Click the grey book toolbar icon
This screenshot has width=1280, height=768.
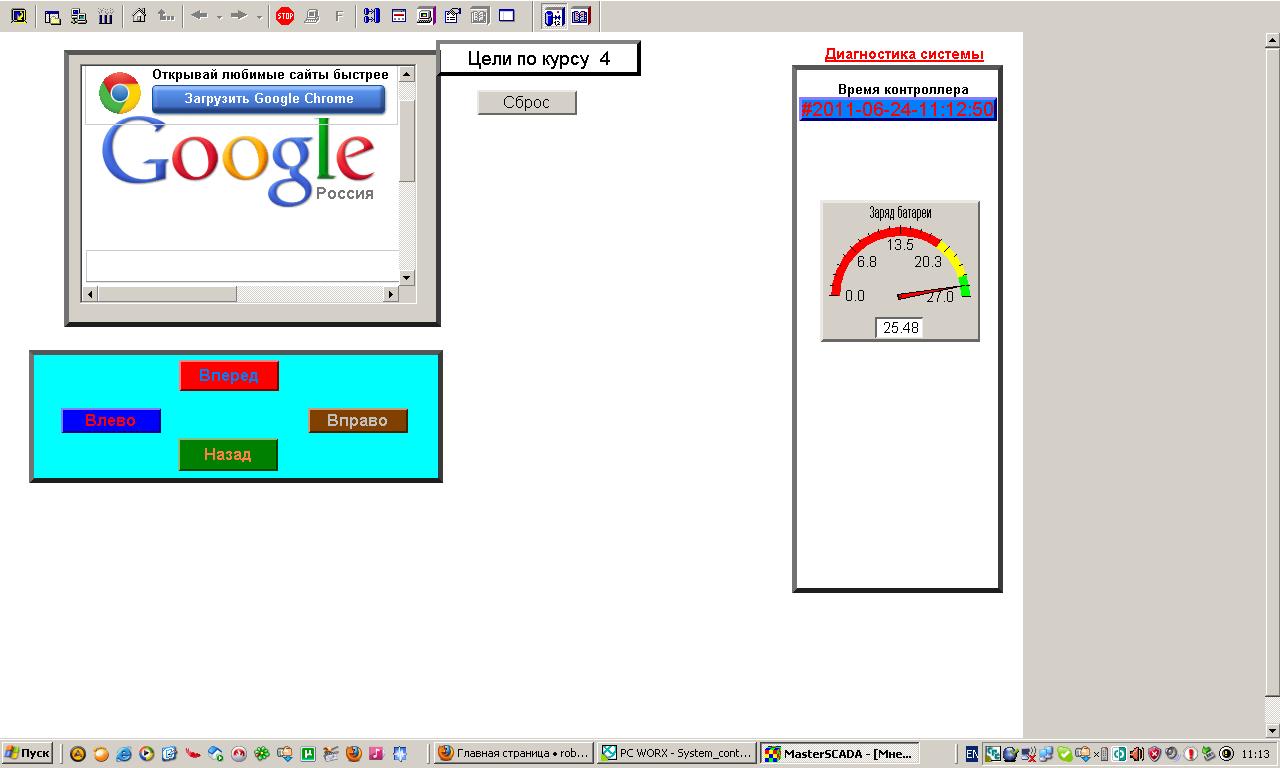pos(479,16)
